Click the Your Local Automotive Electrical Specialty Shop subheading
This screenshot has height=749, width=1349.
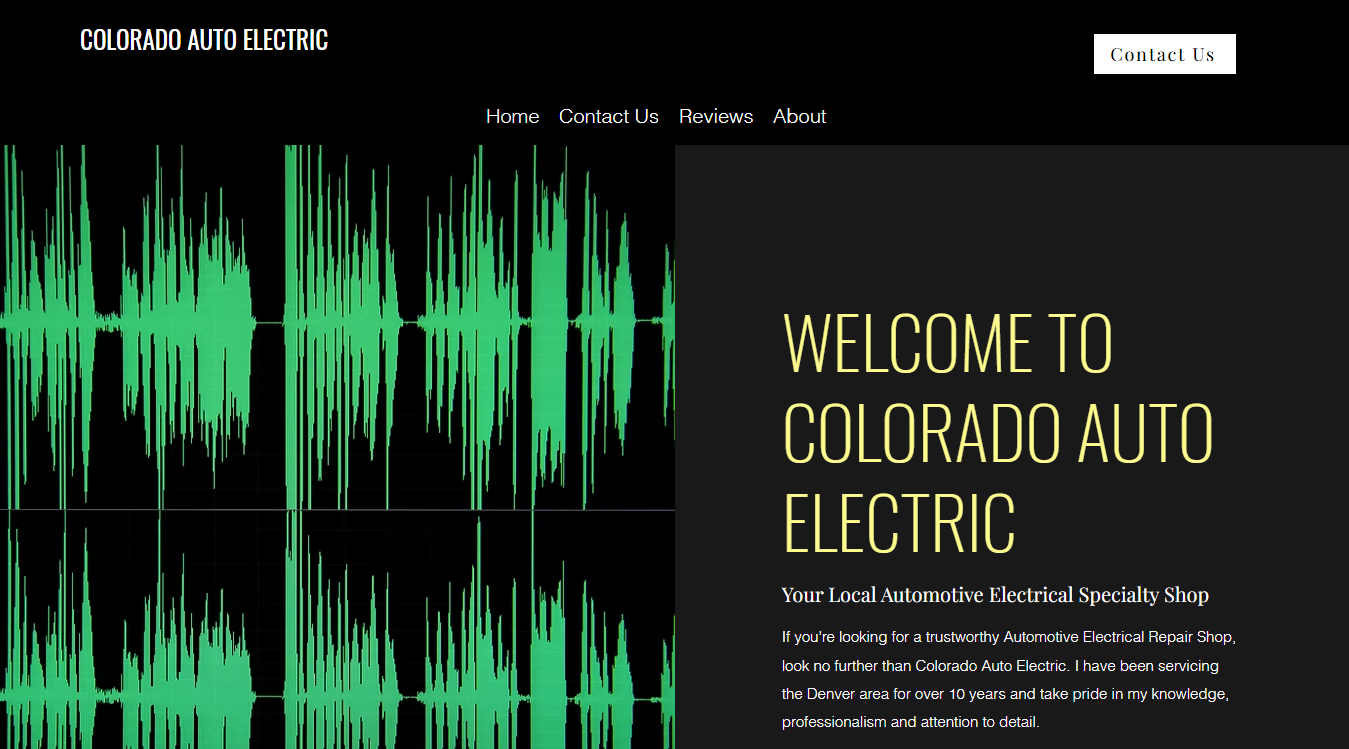point(995,595)
